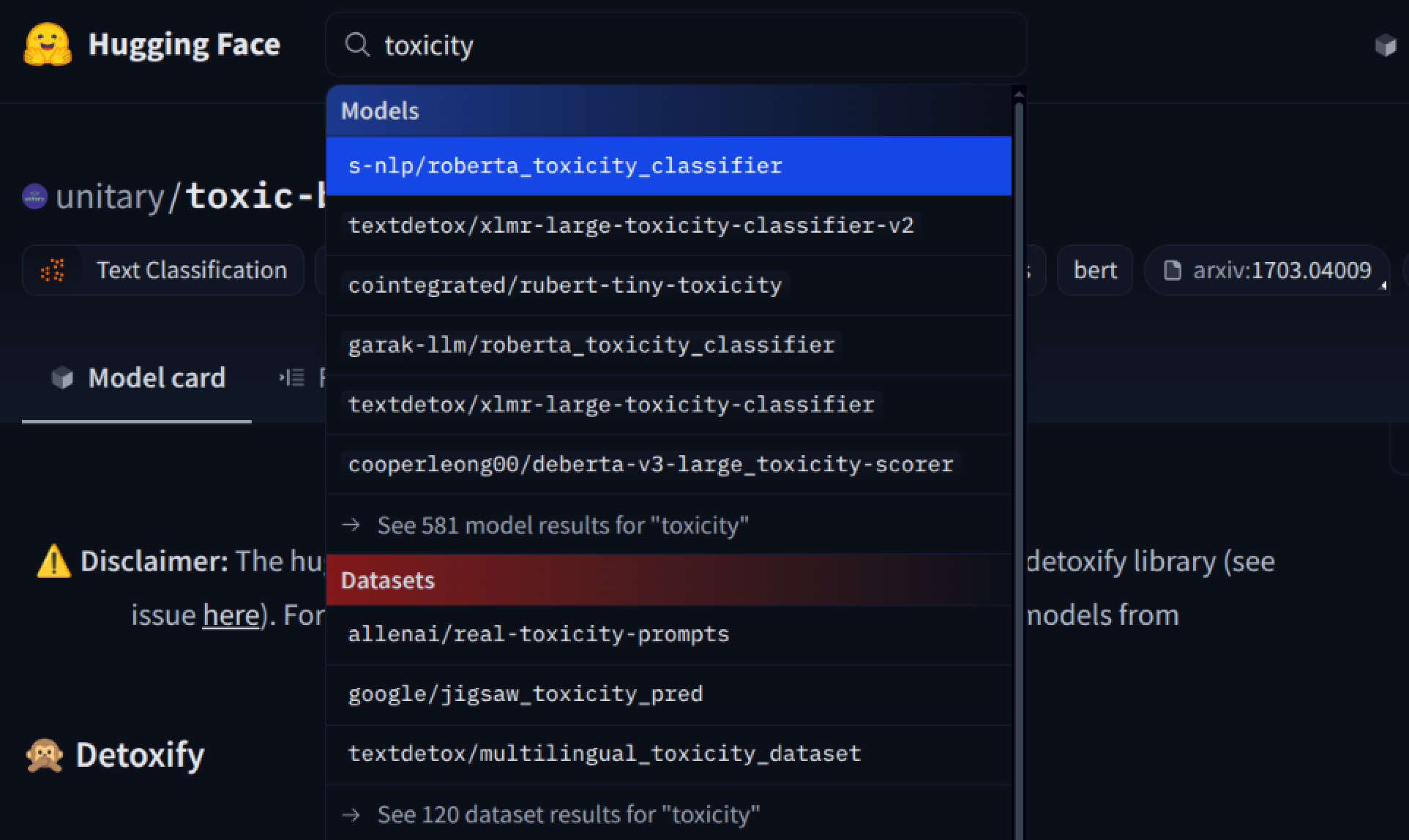Click the monkey emoji beside Detoxify
The width and height of the screenshot is (1409, 840).
45,755
